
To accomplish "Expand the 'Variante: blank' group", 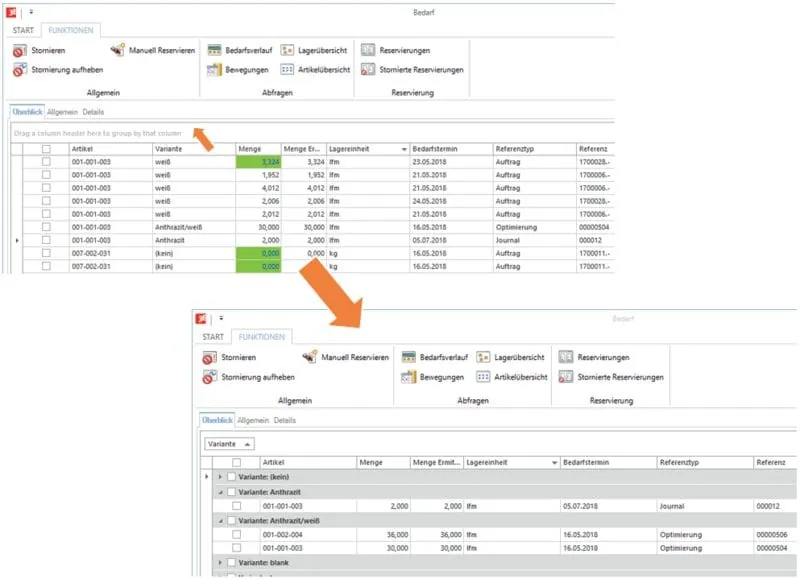I will pos(219,563).
